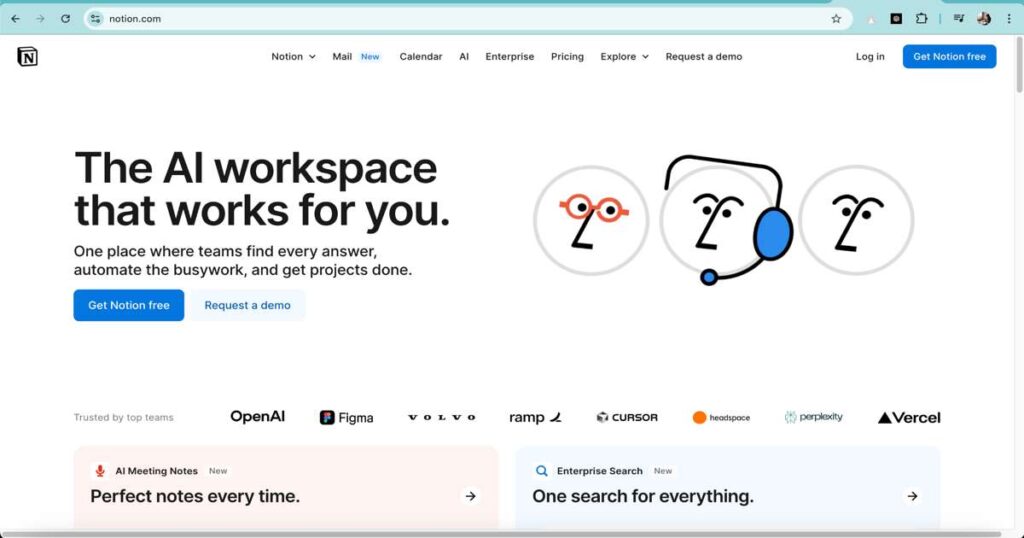Reload the page

pyautogui.click(x=65, y=19)
